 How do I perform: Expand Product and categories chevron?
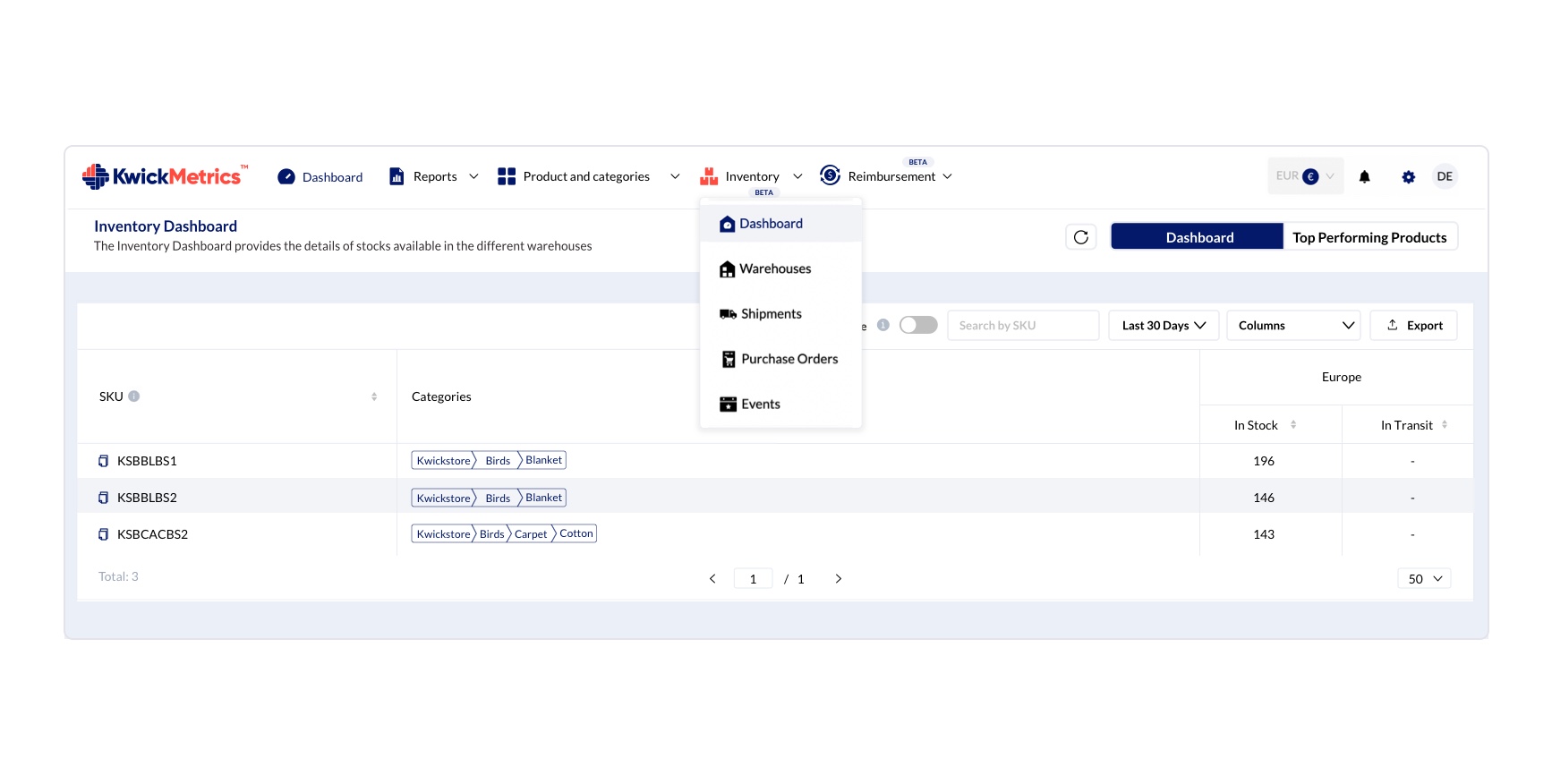[x=675, y=176]
